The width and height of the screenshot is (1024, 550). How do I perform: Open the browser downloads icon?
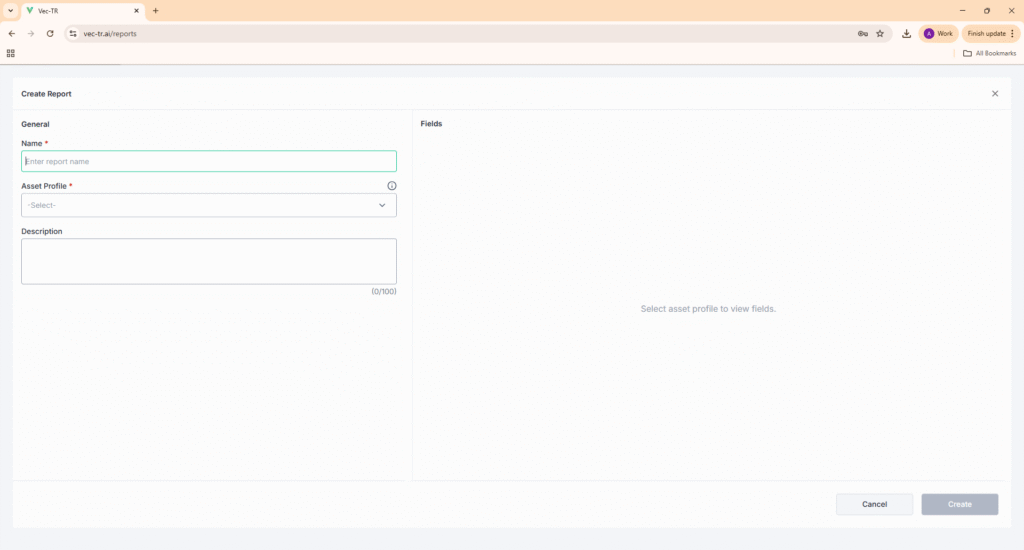pyautogui.click(x=906, y=33)
